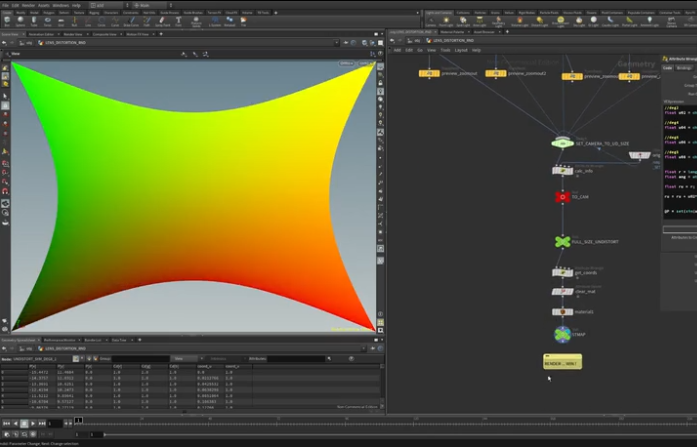Add a Portal Light from shelf

click(629, 21)
